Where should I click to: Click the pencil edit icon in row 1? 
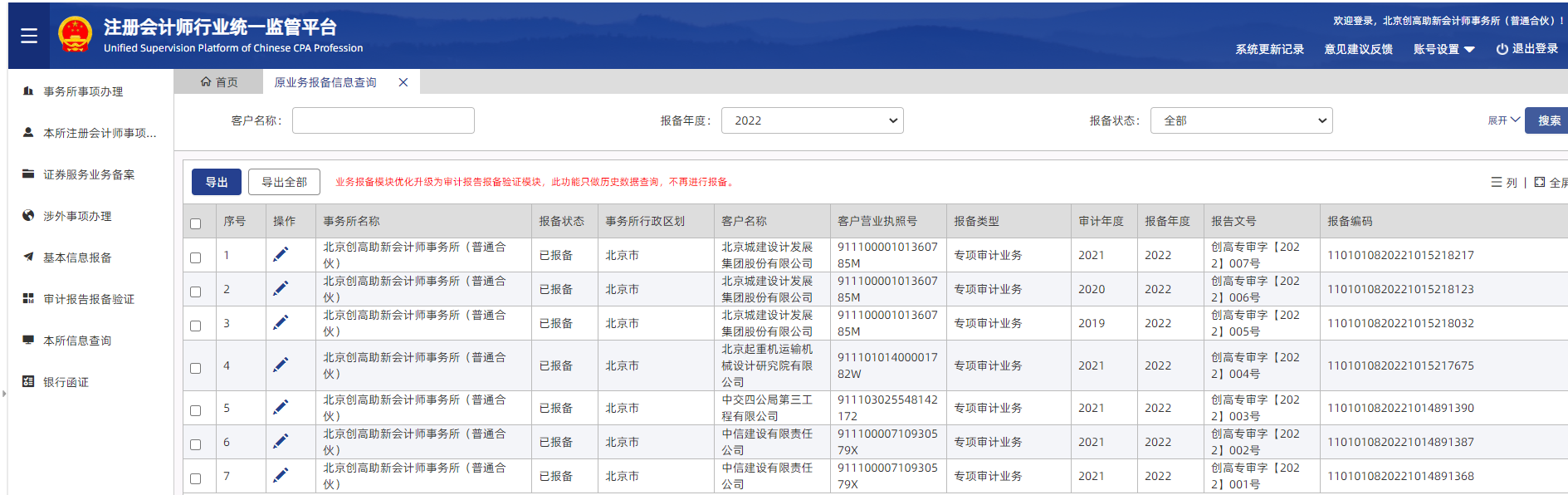[281, 255]
